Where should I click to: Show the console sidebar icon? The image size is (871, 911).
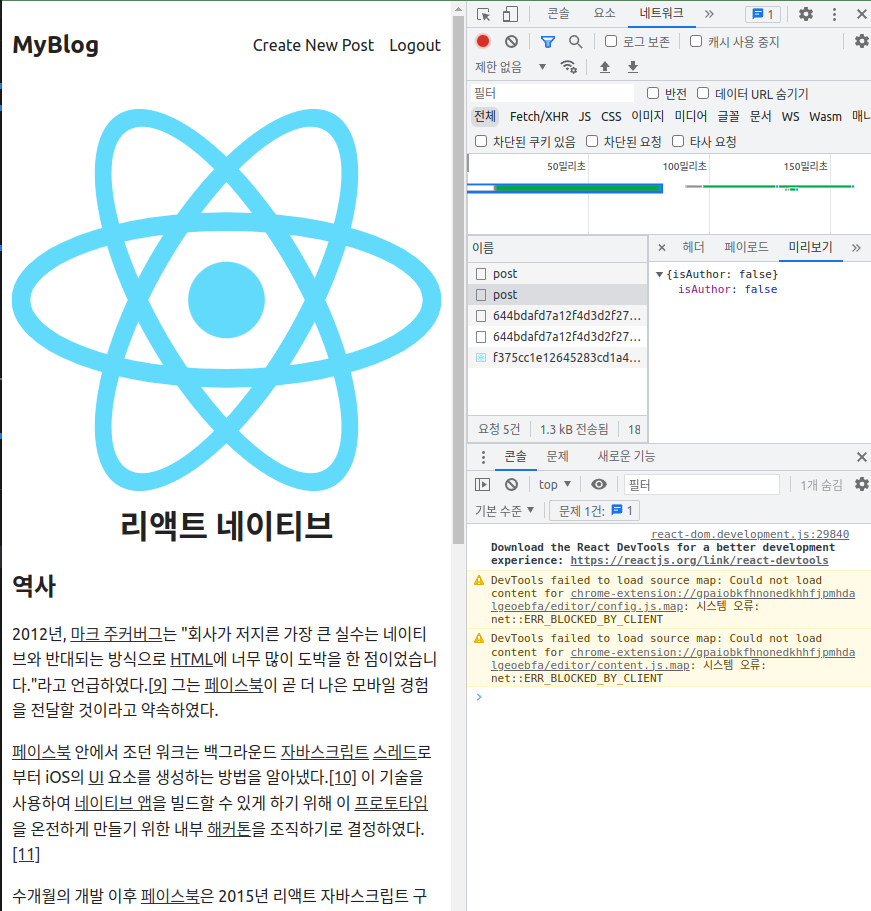(482, 484)
